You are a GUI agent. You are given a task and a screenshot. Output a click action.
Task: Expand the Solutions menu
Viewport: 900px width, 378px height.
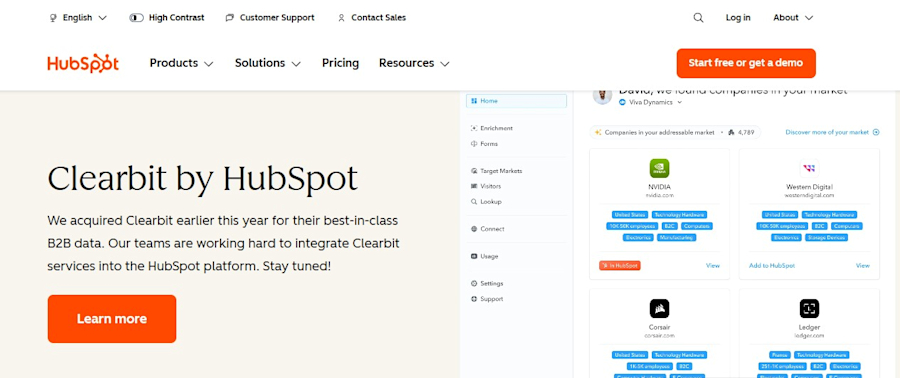(267, 63)
